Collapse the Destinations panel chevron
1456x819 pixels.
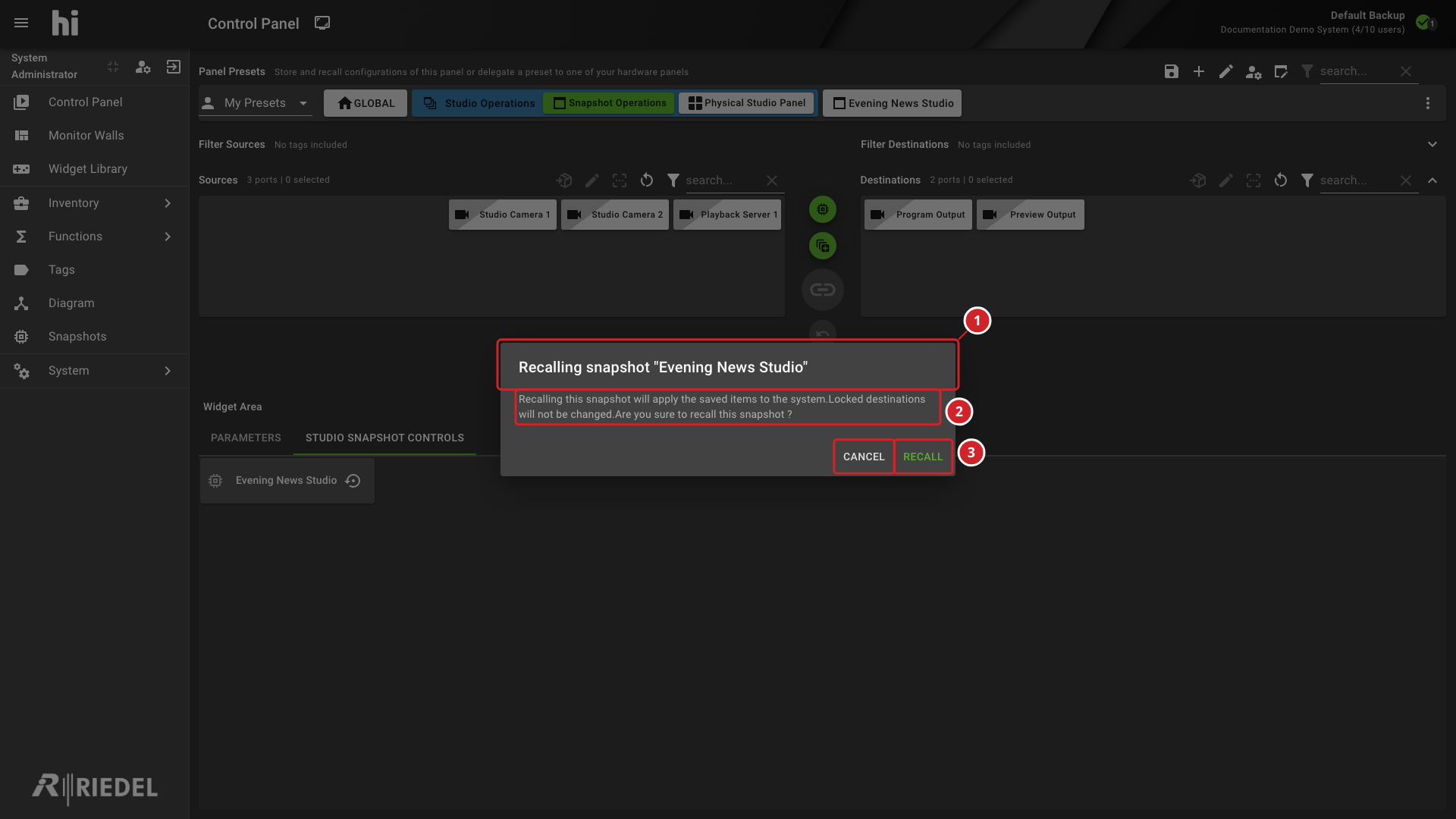(1432, 180)
